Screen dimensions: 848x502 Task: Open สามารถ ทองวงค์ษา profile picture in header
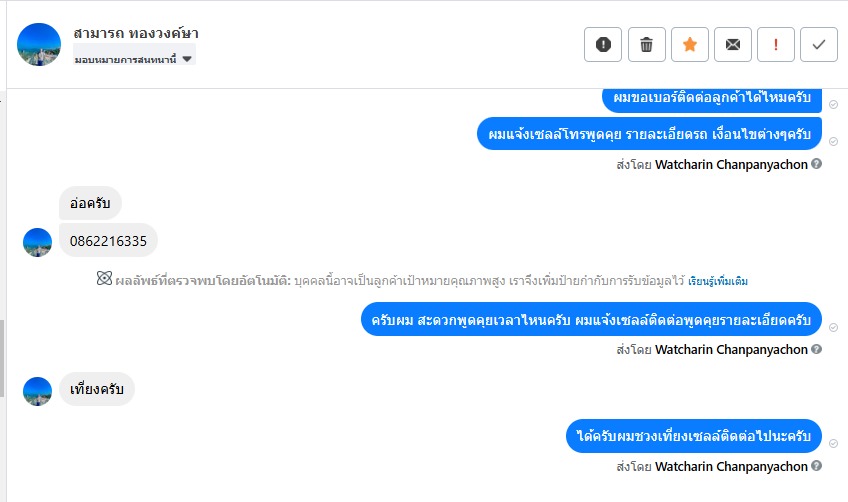(x=40, y=44)
